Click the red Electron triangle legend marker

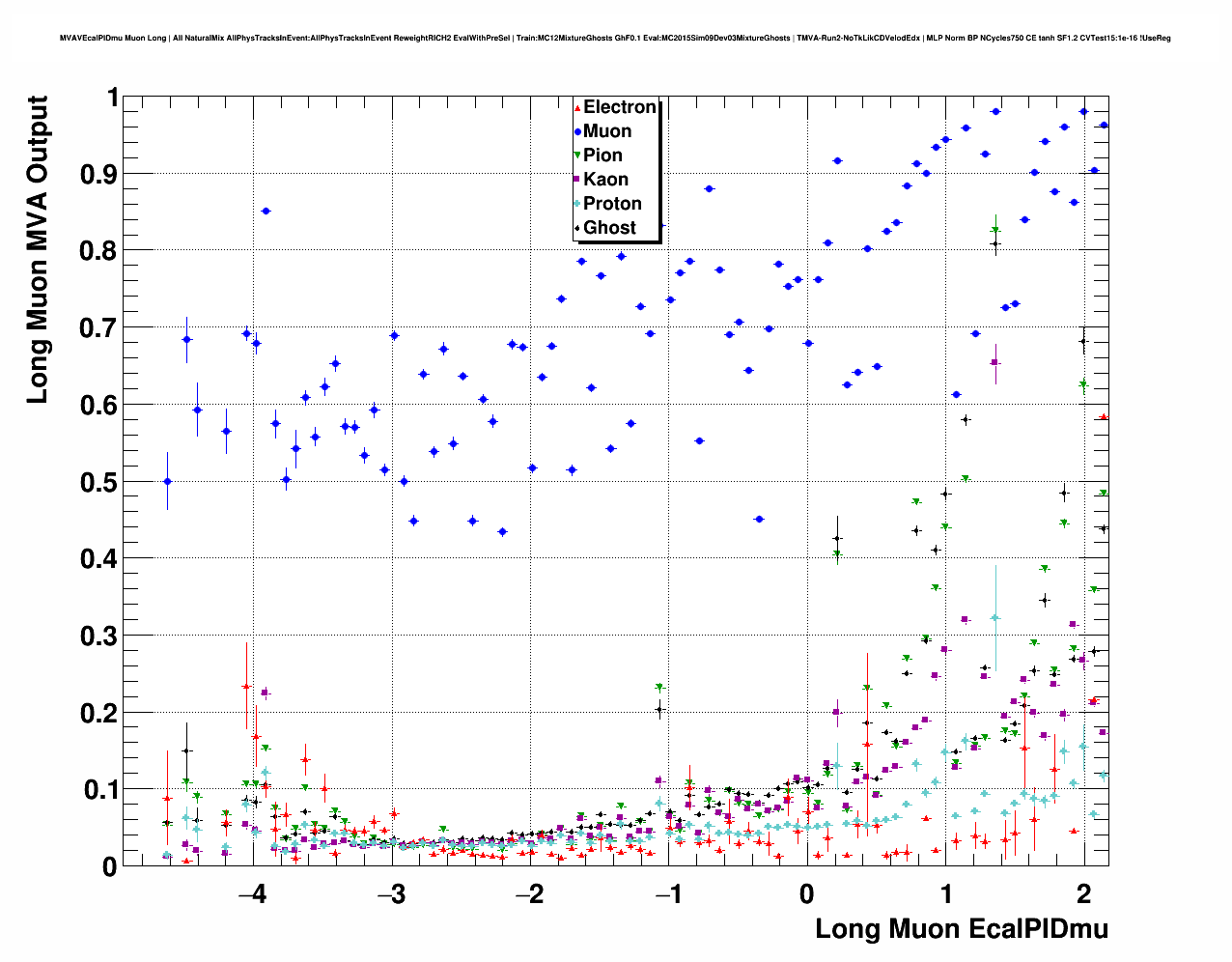(577, 107)
